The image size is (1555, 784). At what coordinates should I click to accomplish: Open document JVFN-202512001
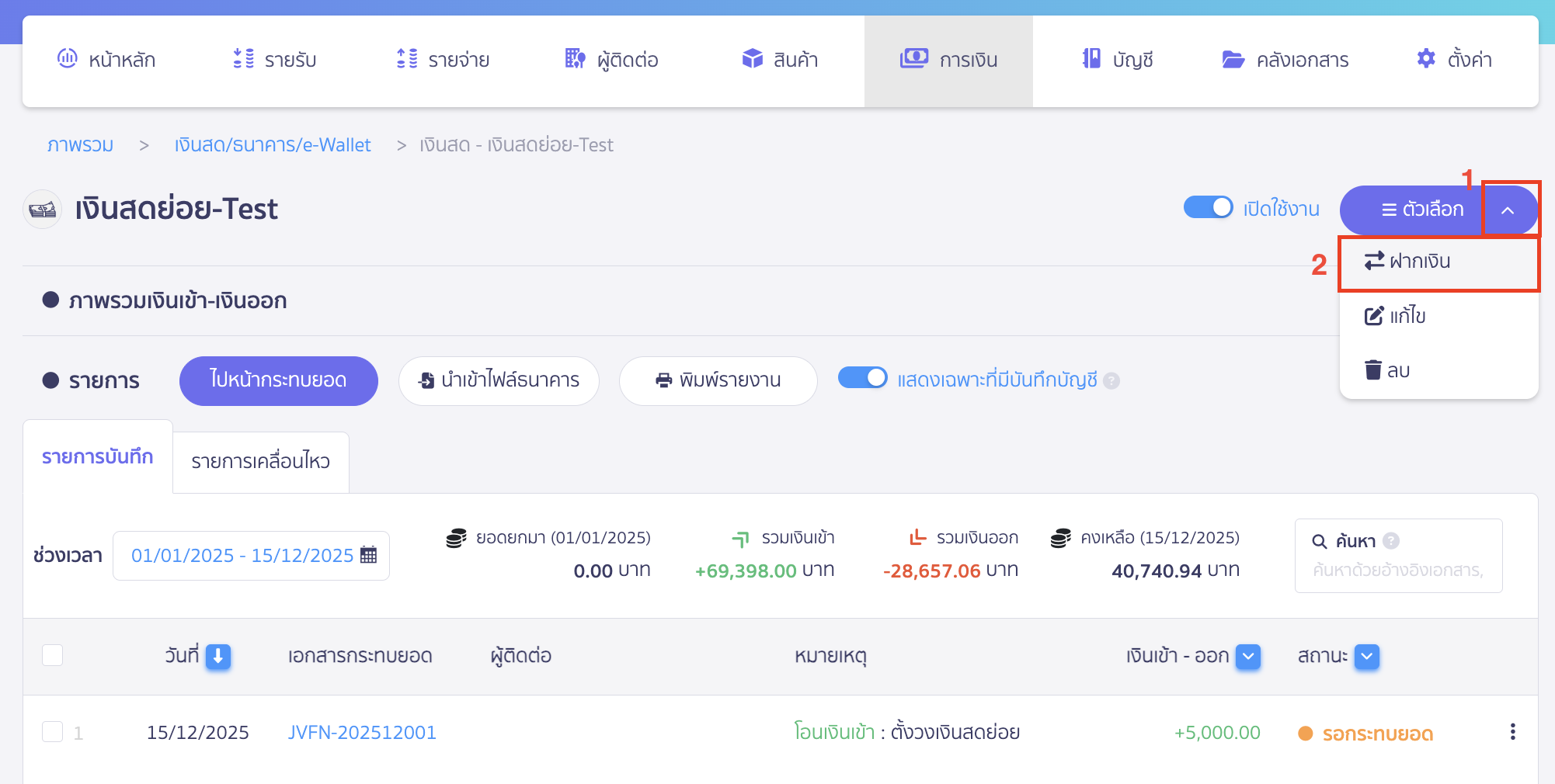(x=362, y=732)
